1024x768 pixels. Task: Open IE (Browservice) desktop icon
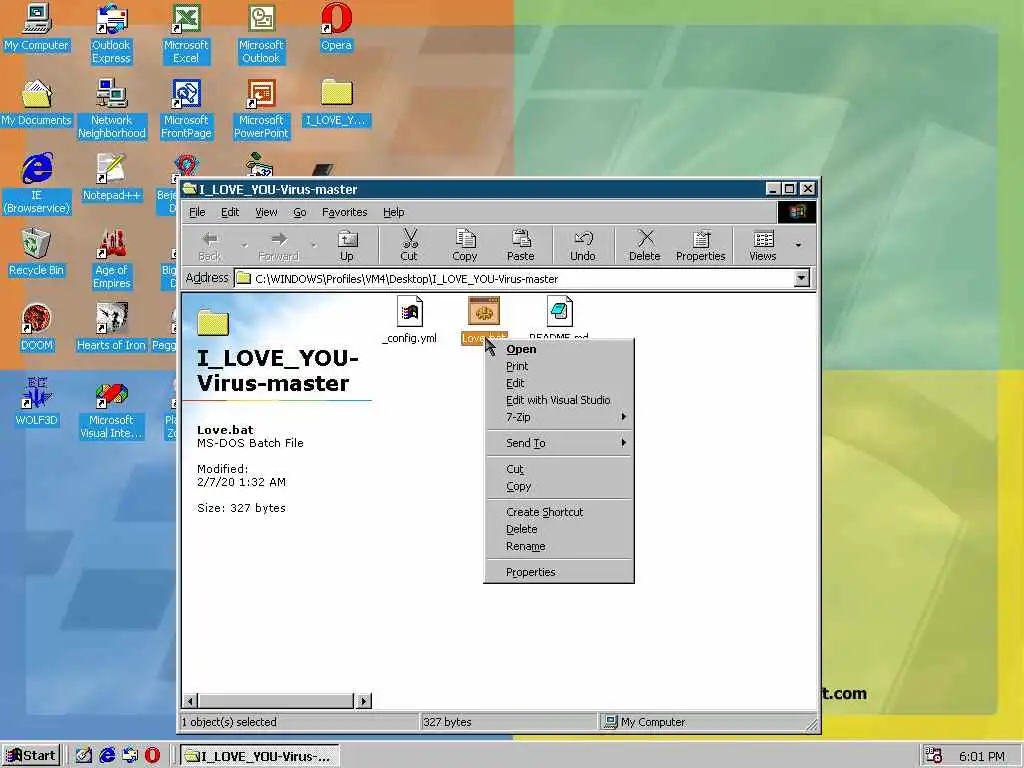point(37,184)
